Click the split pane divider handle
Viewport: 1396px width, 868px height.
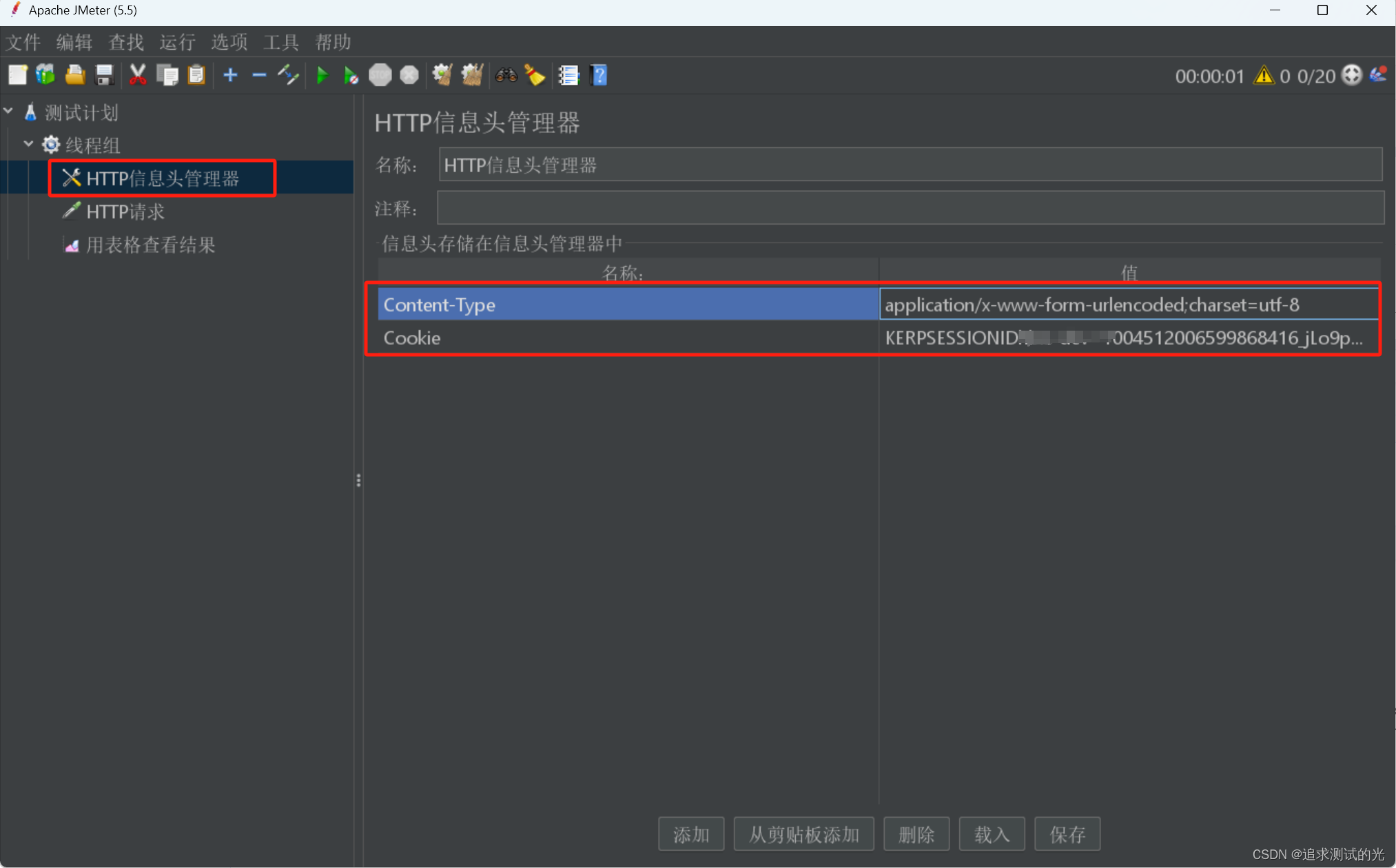[358, 480]
